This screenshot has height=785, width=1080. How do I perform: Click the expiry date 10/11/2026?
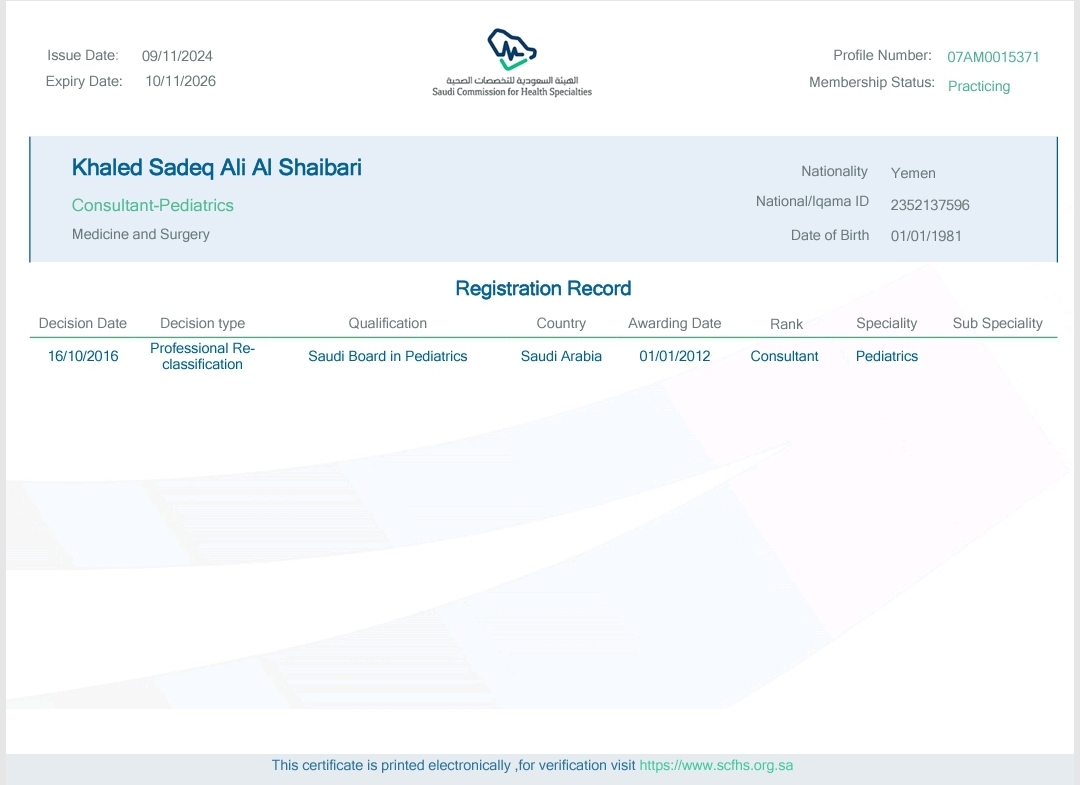pyautogui.click(x=180, y=82)
